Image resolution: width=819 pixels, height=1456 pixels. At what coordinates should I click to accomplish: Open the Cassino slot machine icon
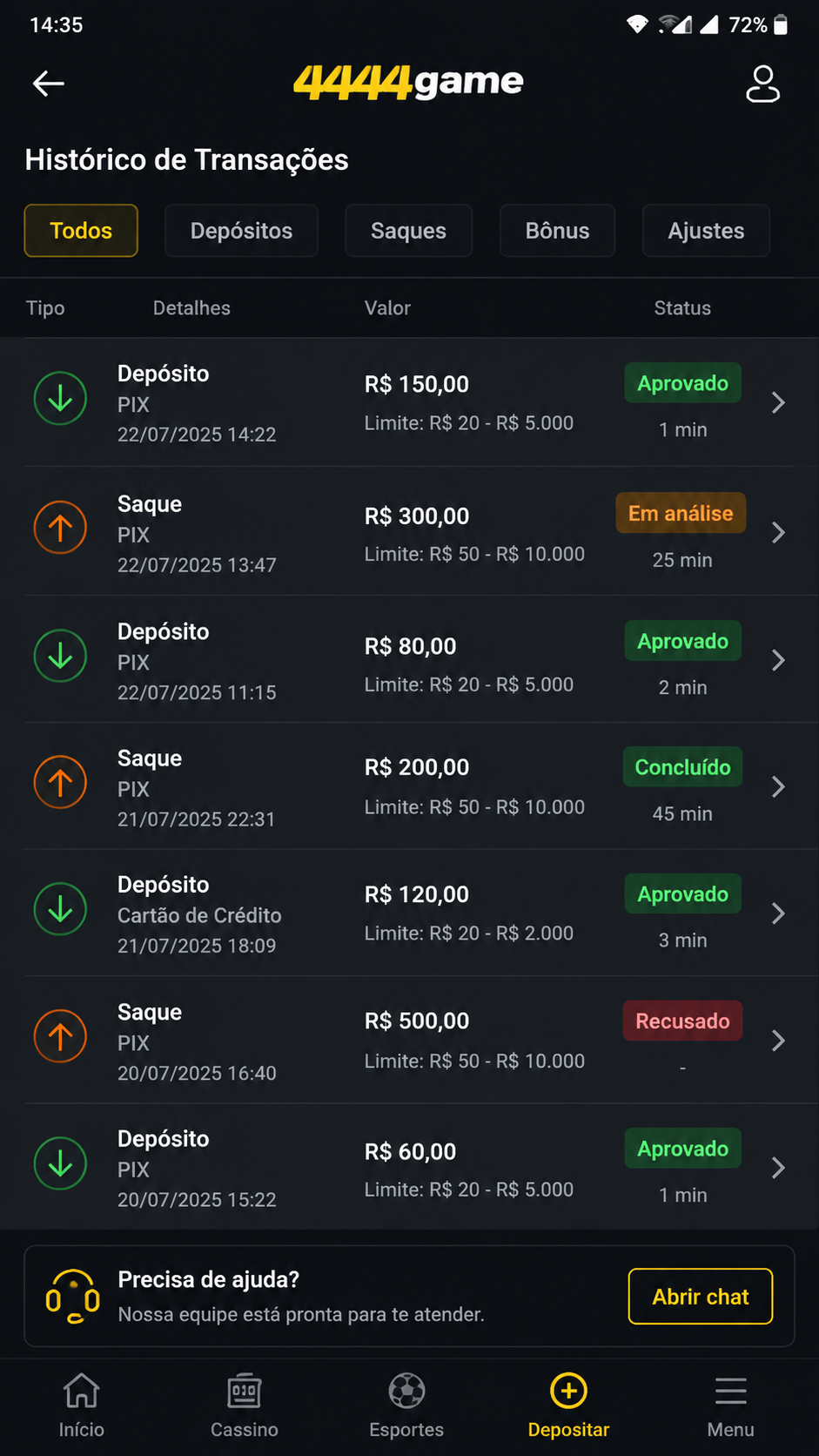pos(245,1391)
